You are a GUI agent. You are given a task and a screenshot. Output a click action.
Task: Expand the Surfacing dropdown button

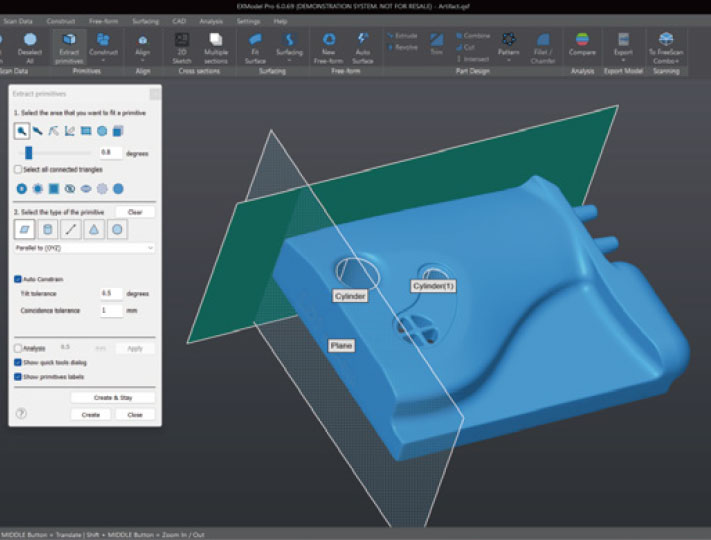click(x=289, y=60)
